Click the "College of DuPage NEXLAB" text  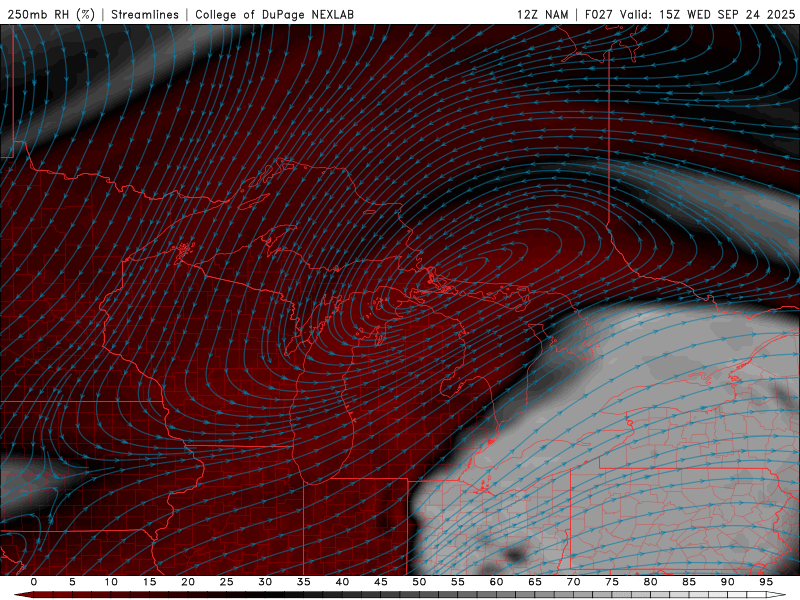click(x=274, y=14)
